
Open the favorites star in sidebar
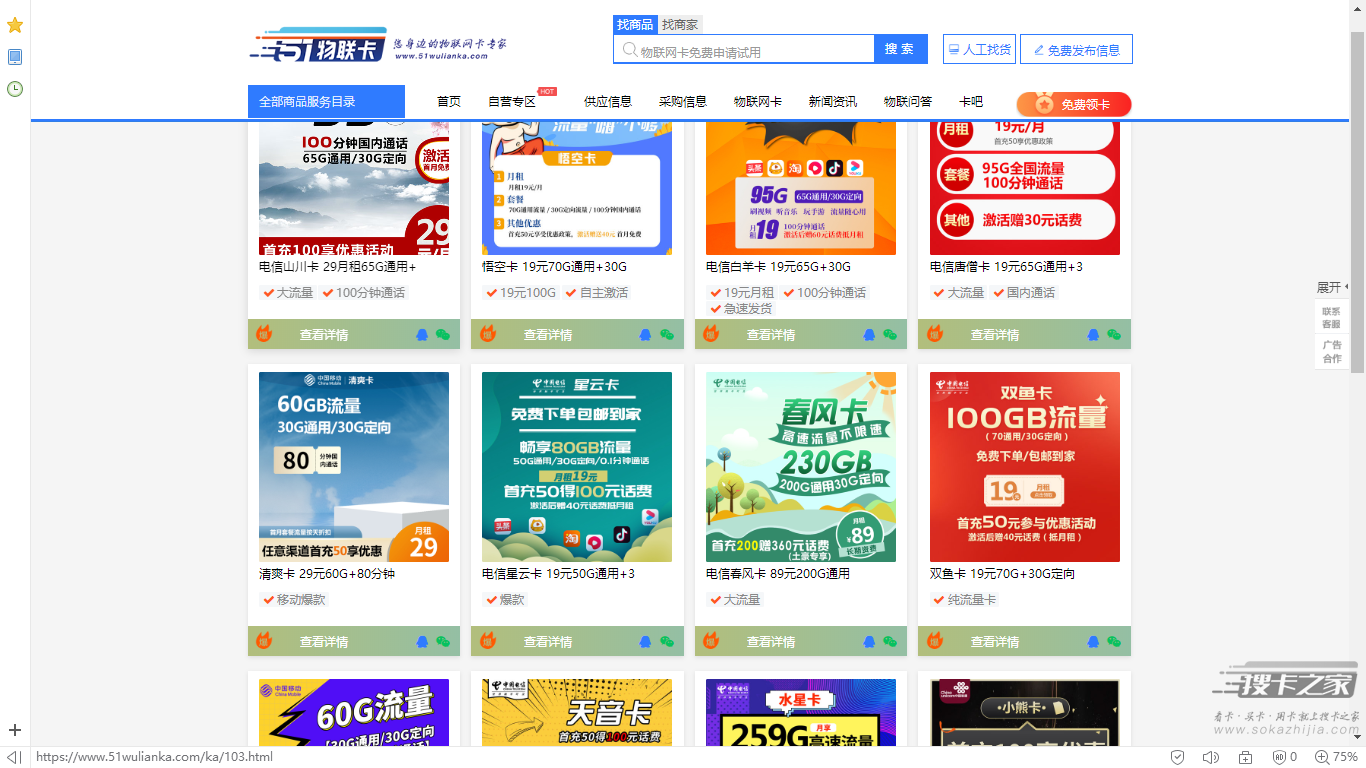(15, 25)
